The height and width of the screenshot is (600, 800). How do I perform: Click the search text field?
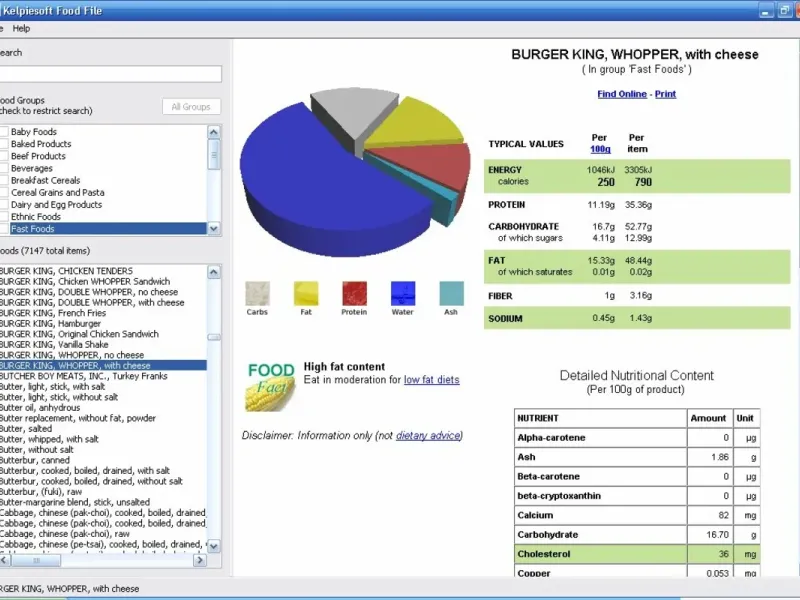(110, 74)
